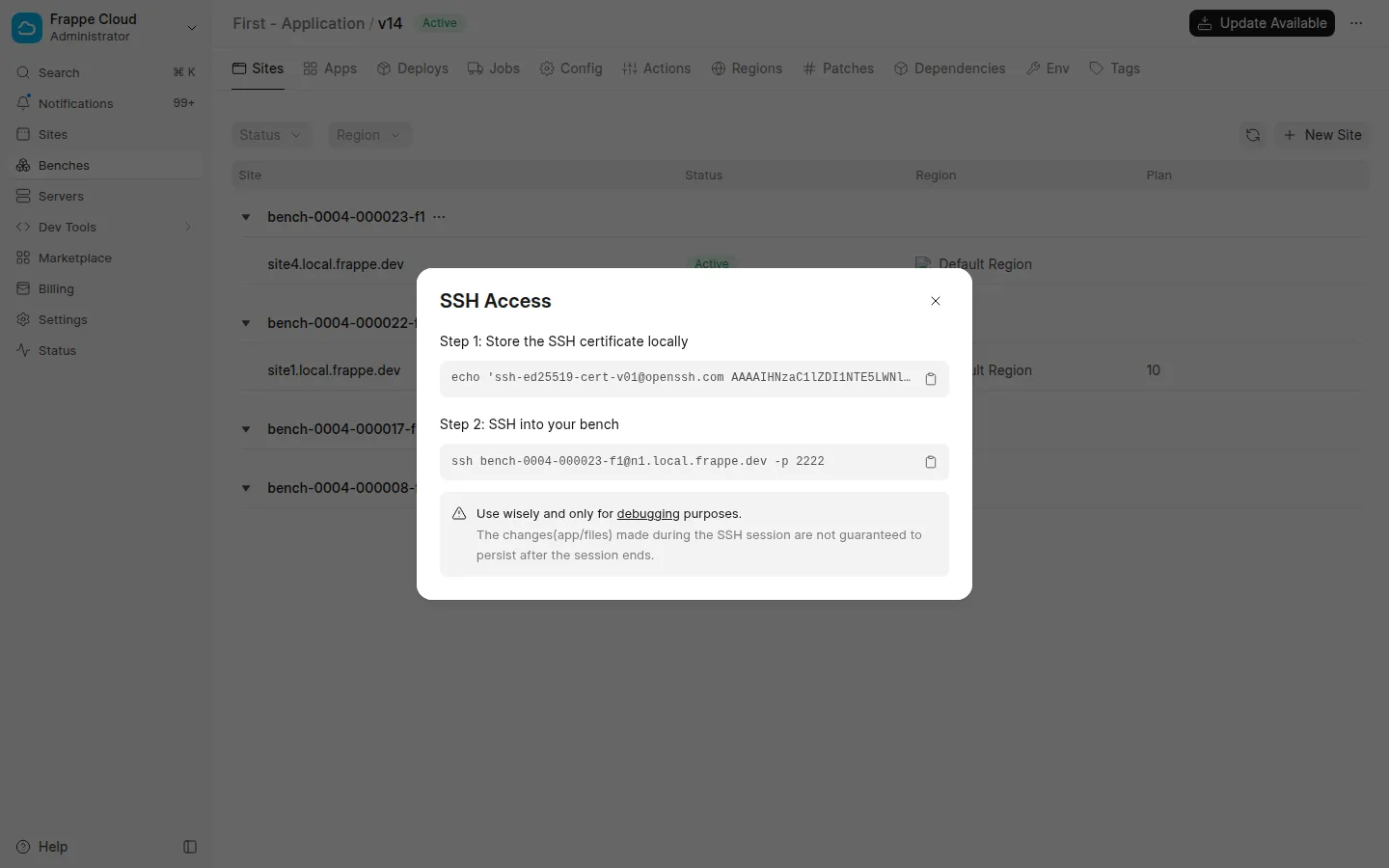
Task: Switch to the Deploys tab
Action: click(412, 68)
